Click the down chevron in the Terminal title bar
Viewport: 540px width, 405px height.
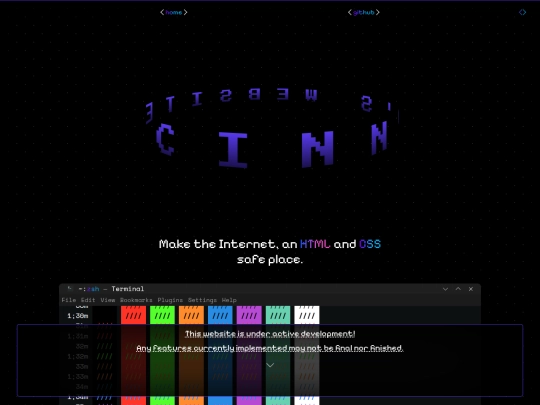click(x=445, y=289)
